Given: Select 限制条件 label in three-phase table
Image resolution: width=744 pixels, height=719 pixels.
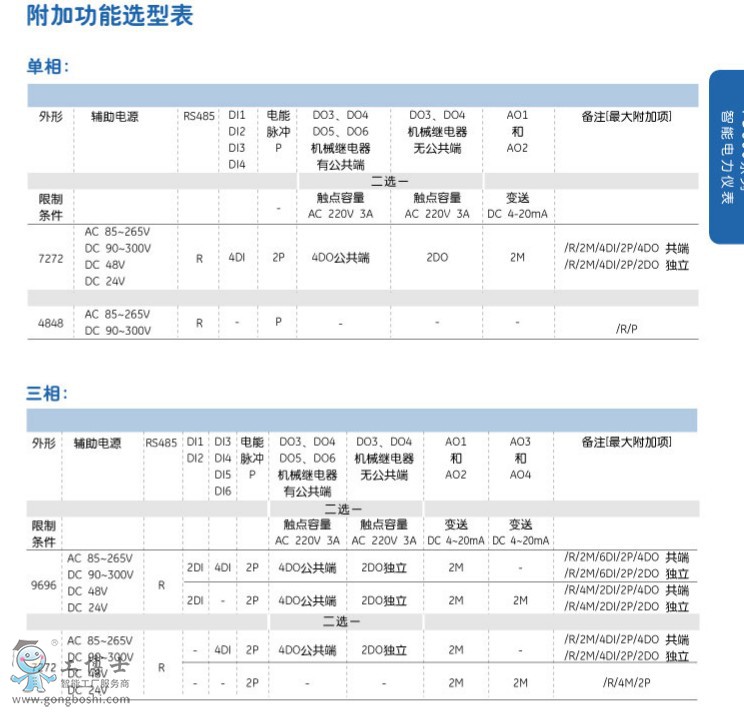Looking at the screenshot, I should point(44,532).
